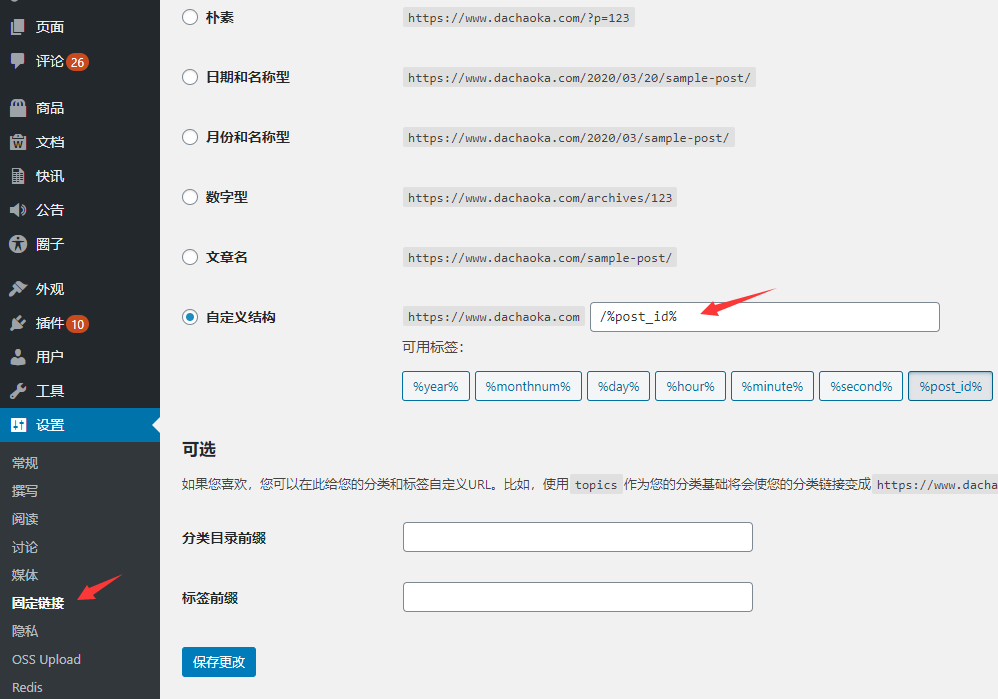Toggle the %post_id% tag button
The height and width of the screenshot is (699, 998).
(x=950, y=386)
